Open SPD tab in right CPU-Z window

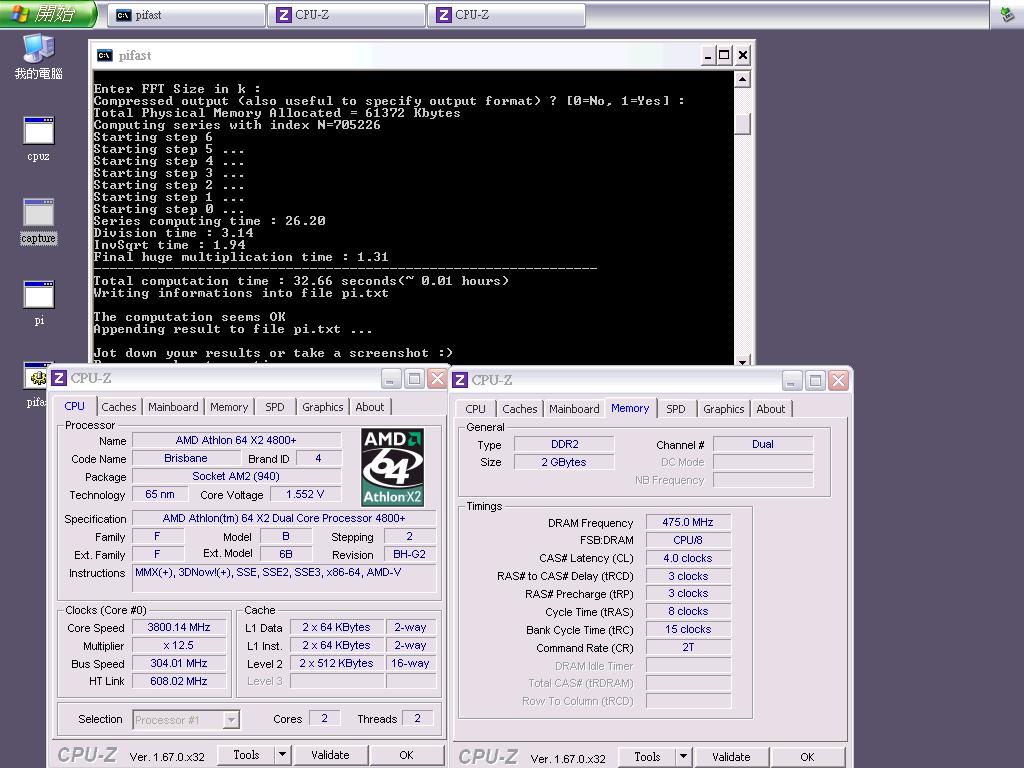click(676, 409)
